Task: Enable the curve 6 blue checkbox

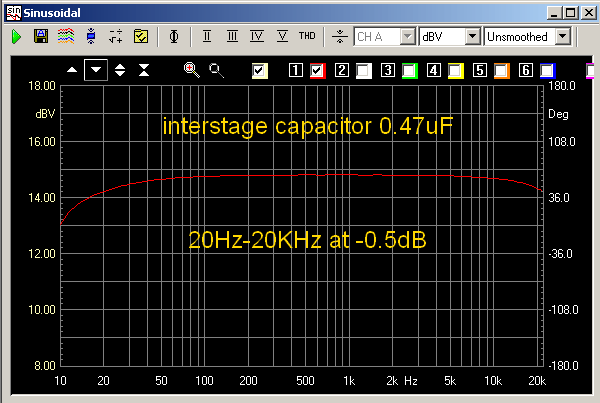Action: [546, 70]
